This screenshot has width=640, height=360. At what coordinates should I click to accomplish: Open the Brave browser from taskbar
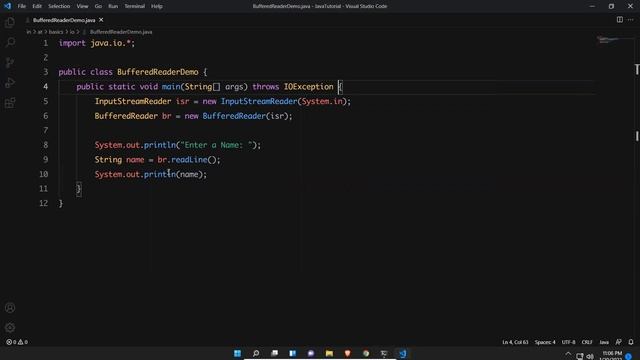pos(347,353)
